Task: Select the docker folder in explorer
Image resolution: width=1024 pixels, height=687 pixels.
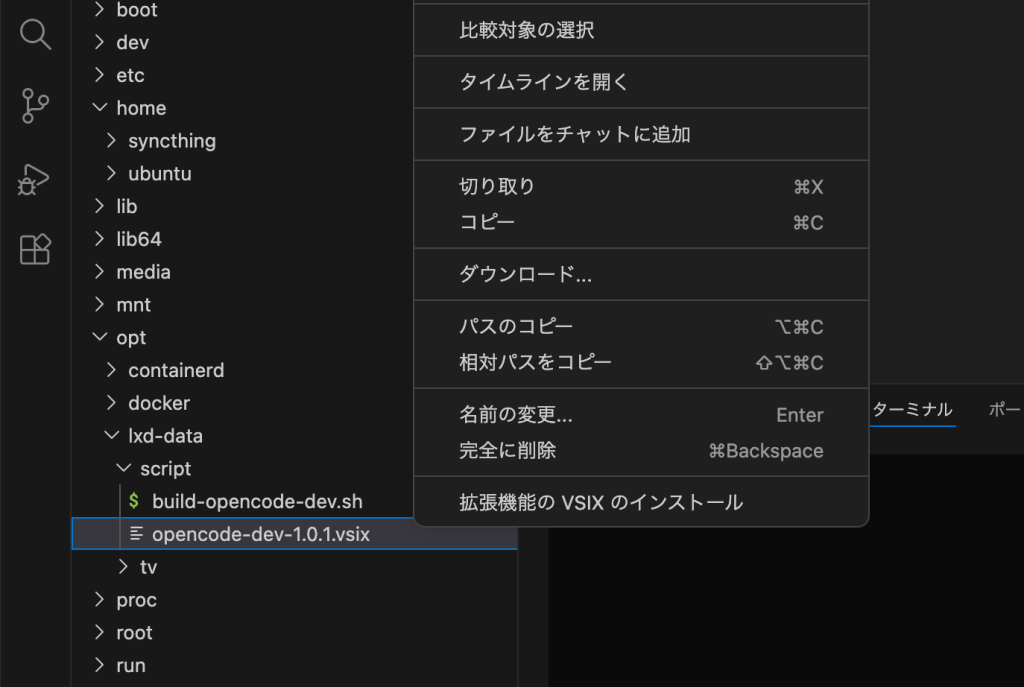Action: 159,403
